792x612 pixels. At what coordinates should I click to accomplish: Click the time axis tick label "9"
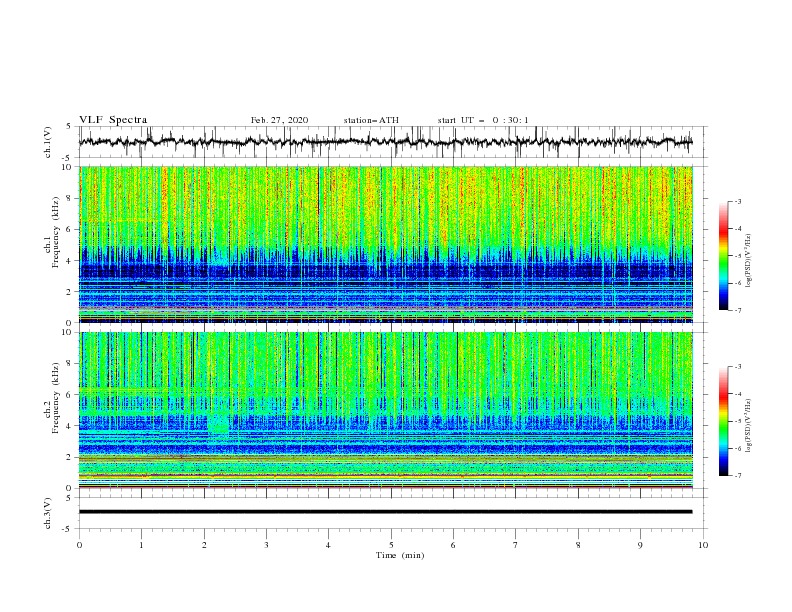point(640,545)
